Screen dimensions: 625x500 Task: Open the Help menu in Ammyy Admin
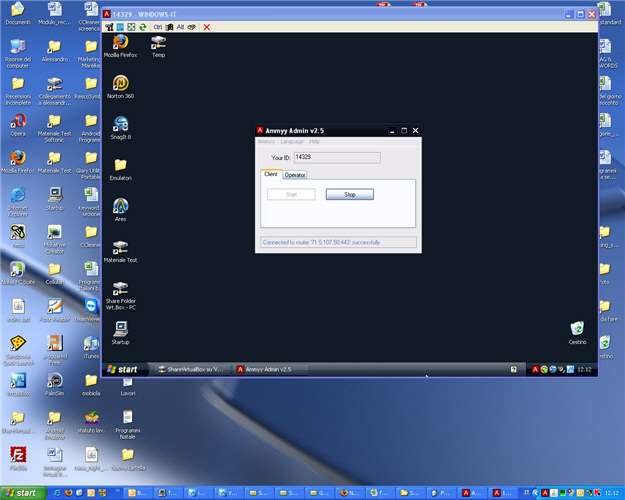pyautogui.click(x=314, y=142)
